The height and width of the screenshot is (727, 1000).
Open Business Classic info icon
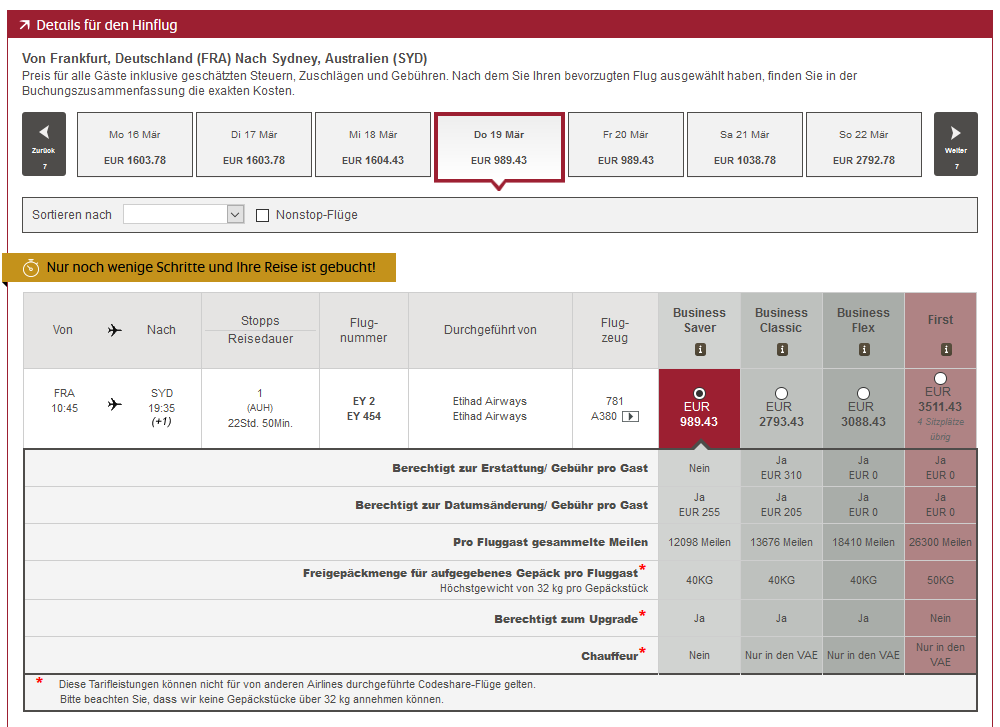coord(781,350)
